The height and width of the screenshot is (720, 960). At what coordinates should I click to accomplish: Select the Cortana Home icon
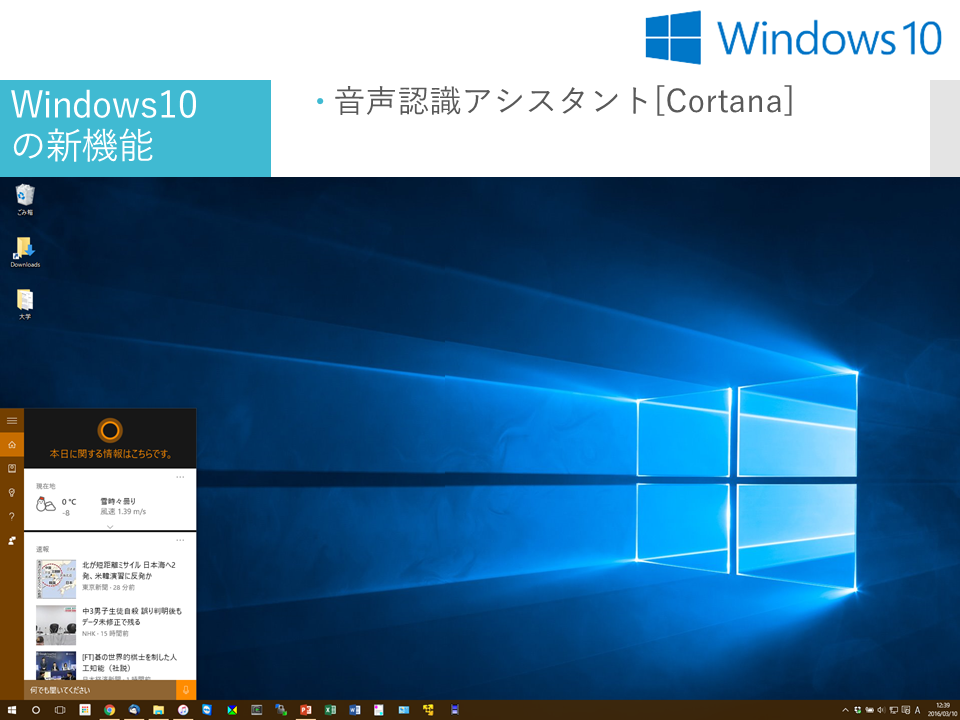(x=12, y=444)
